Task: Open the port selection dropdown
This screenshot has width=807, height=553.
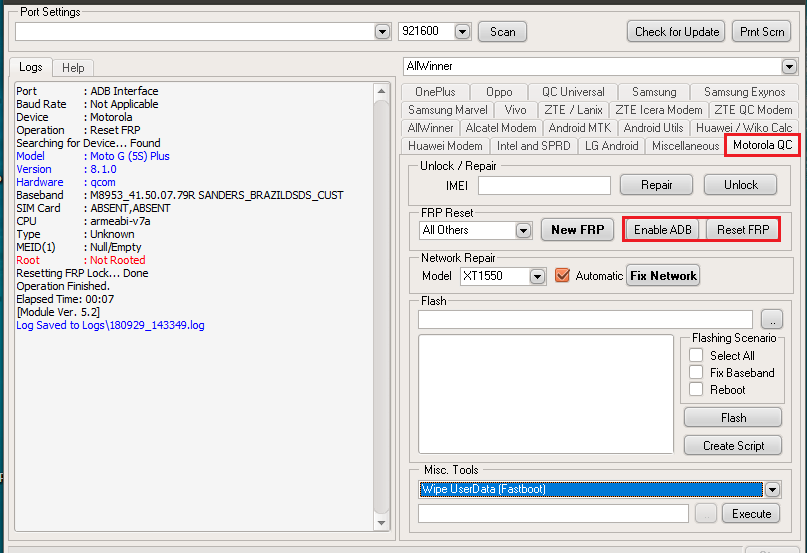Action: [x=382, y=32]
